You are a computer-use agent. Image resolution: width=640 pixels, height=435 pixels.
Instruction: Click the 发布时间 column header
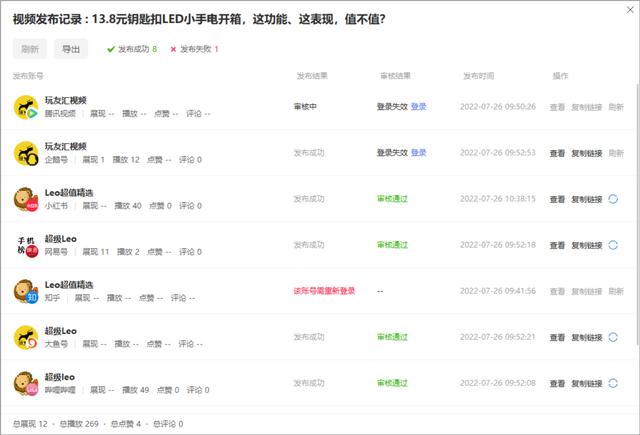478,76
